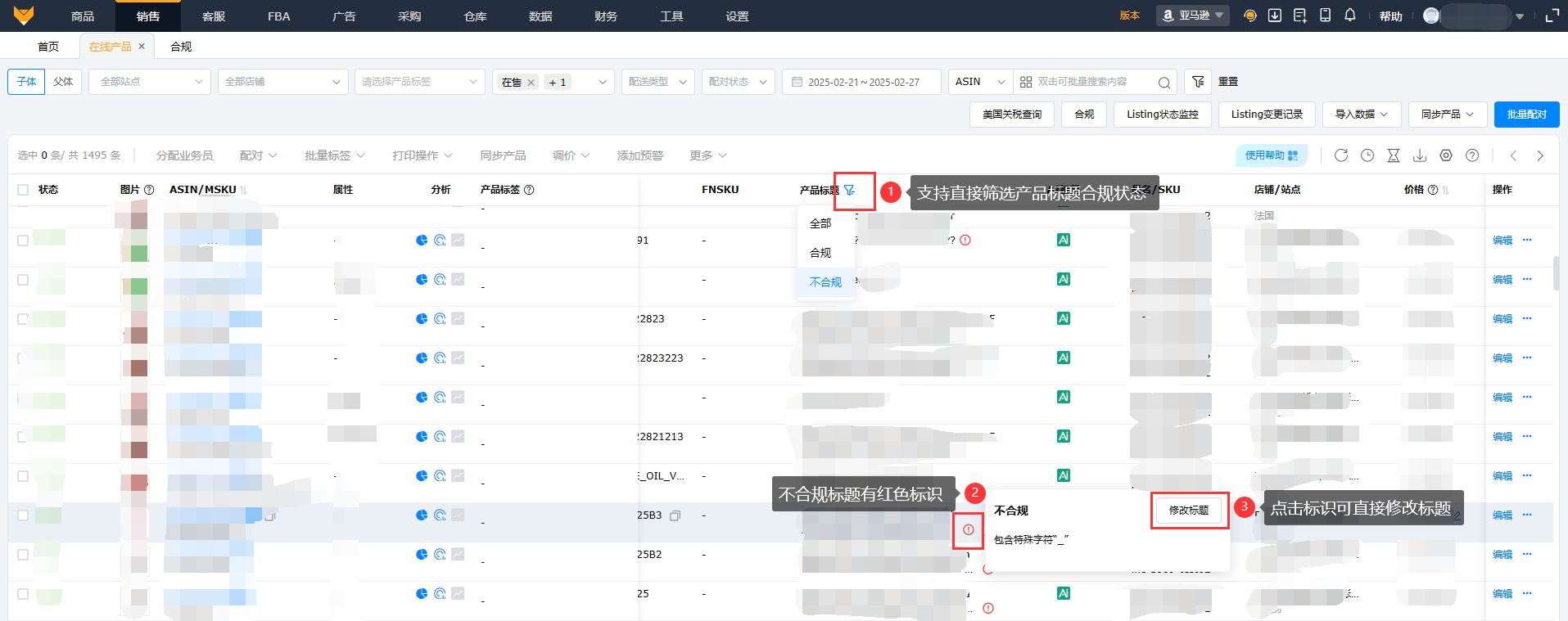Click 重置 to reset filters

click(1228, 82)
